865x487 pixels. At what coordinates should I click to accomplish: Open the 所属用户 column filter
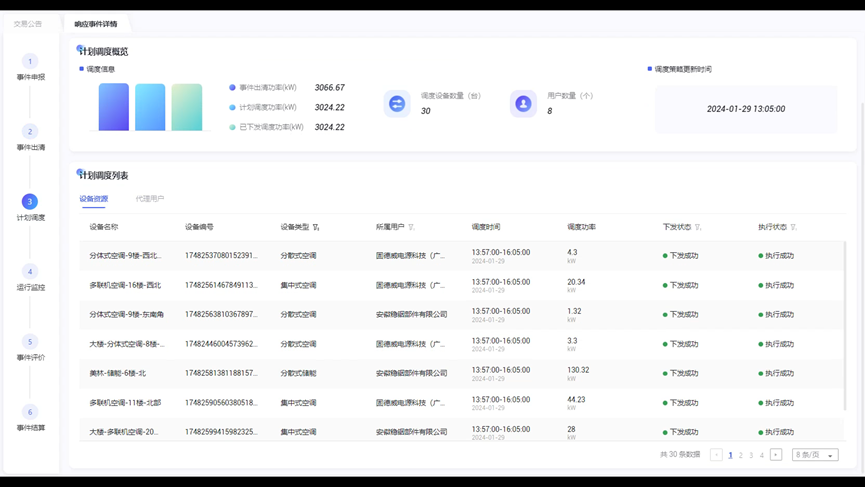click(x=411, y=227)
